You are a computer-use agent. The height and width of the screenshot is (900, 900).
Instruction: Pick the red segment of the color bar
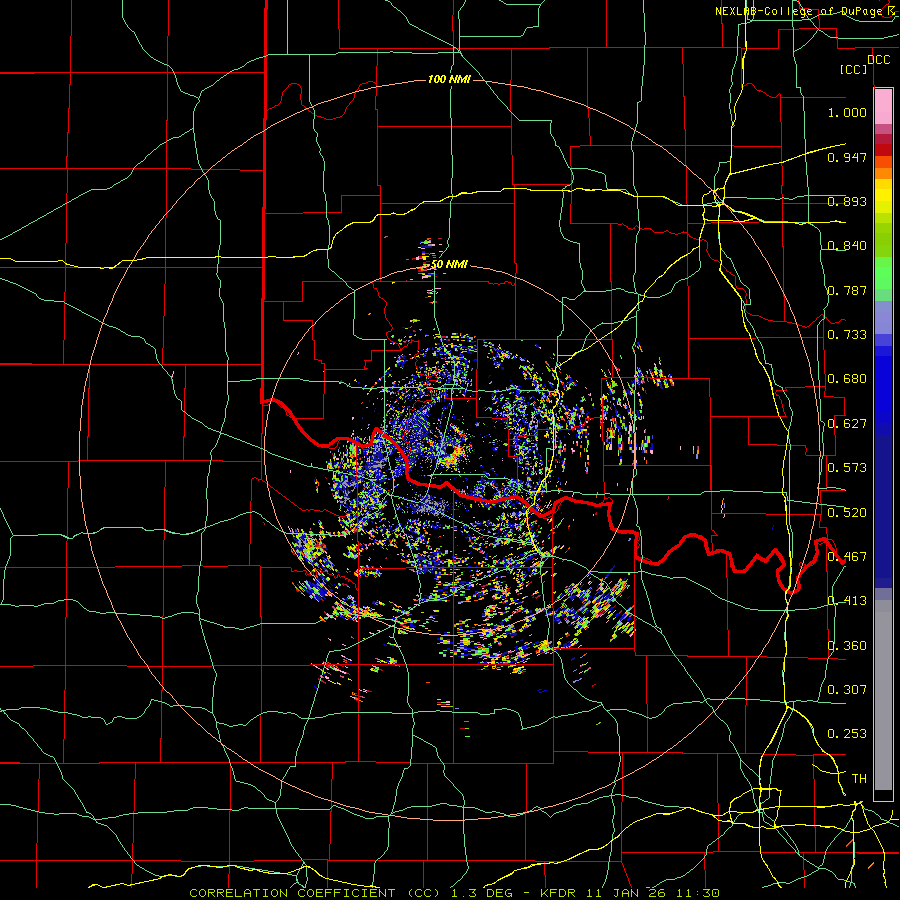click(883, 150)
